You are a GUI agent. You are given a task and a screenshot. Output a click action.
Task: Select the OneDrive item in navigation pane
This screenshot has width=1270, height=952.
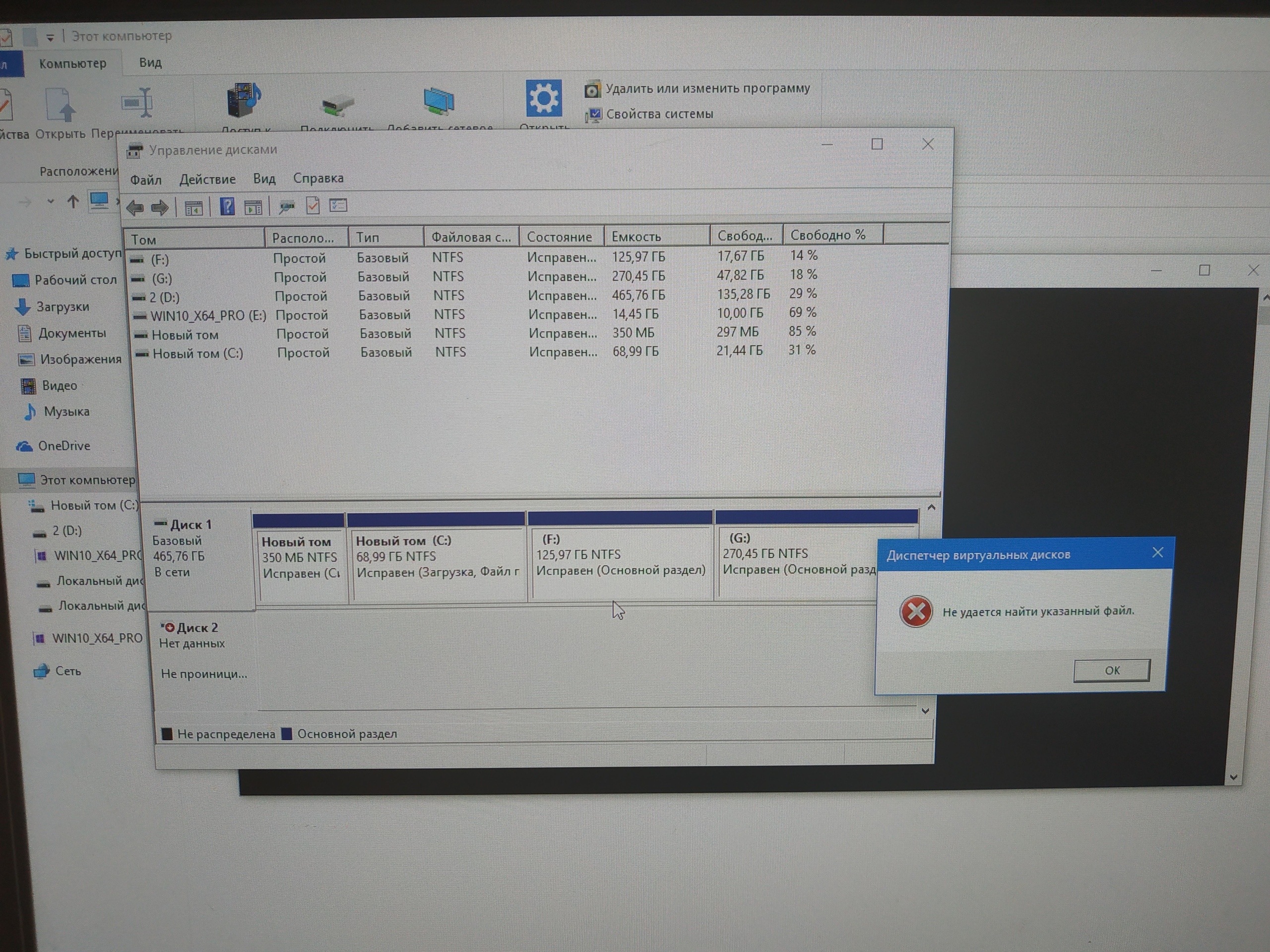[63, 446]
